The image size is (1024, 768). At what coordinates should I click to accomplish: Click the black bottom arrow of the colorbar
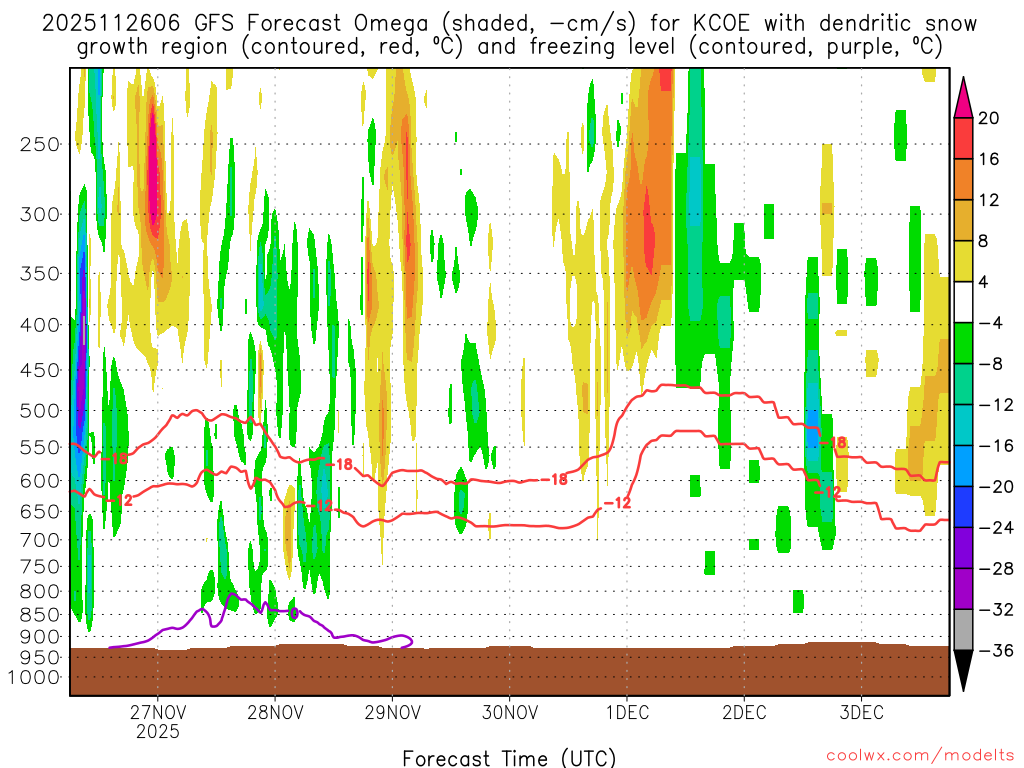(x=963, y=671)
